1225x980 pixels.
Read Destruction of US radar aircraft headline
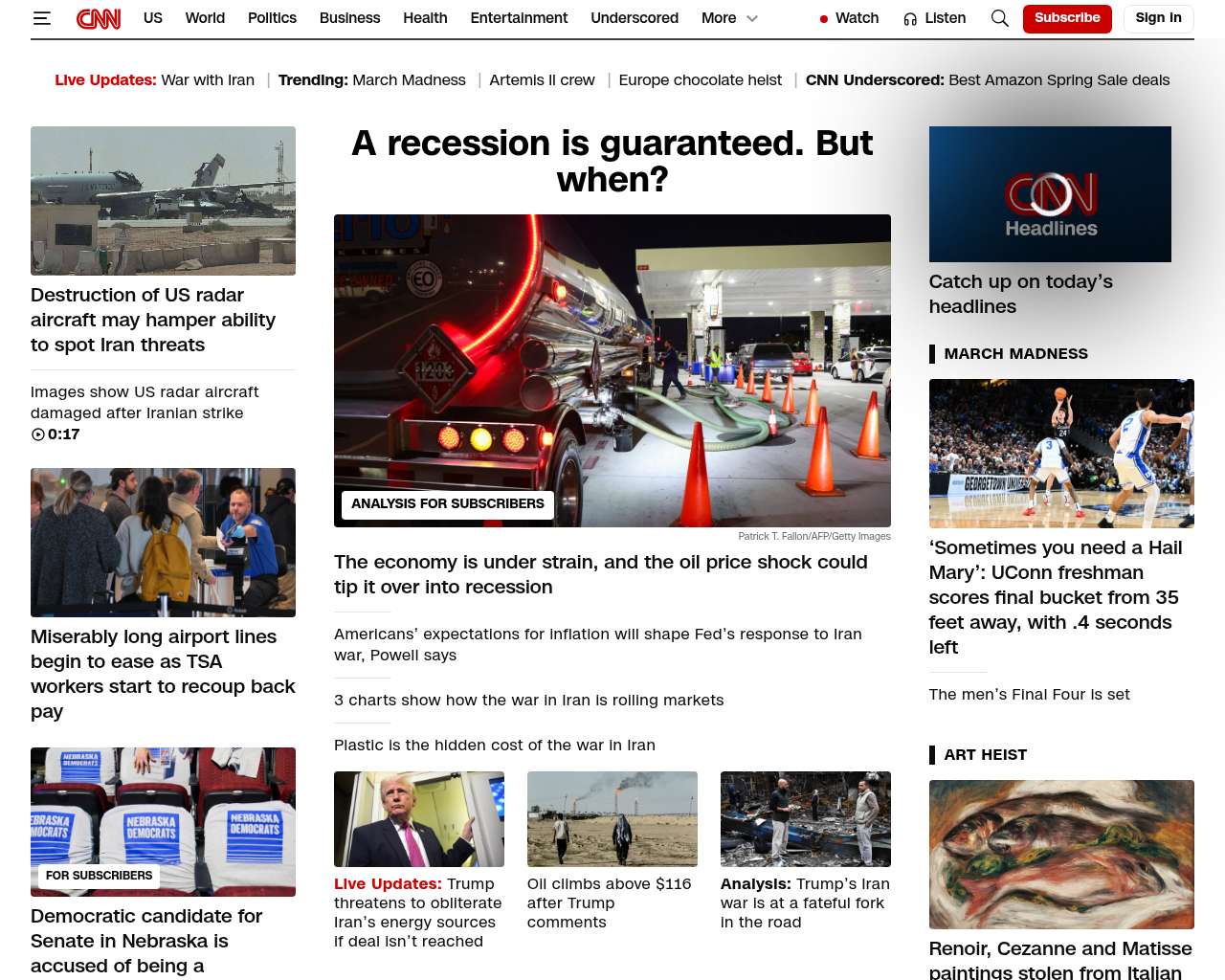coord(153,320)
